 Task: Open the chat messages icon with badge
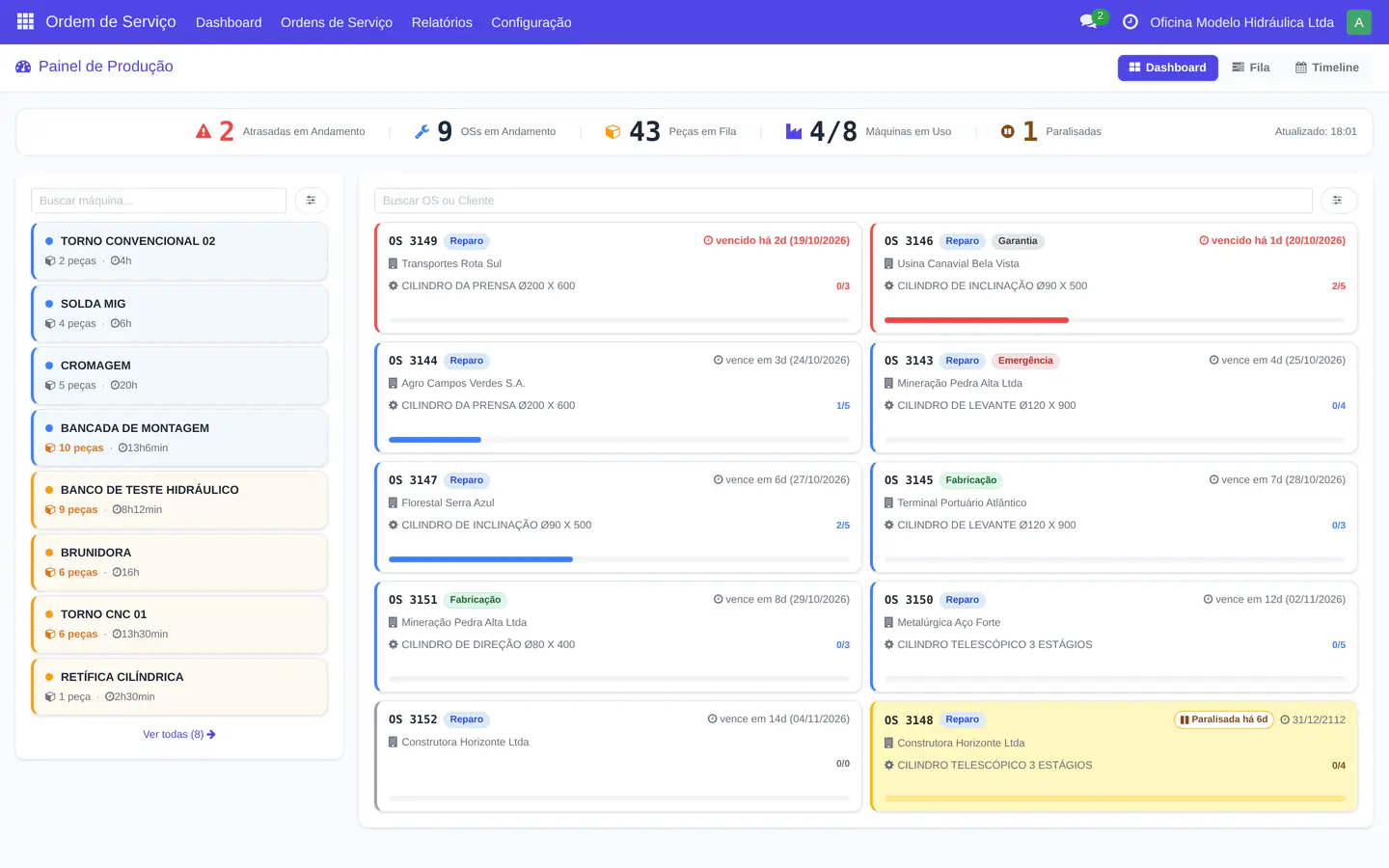click(1090, 21)
